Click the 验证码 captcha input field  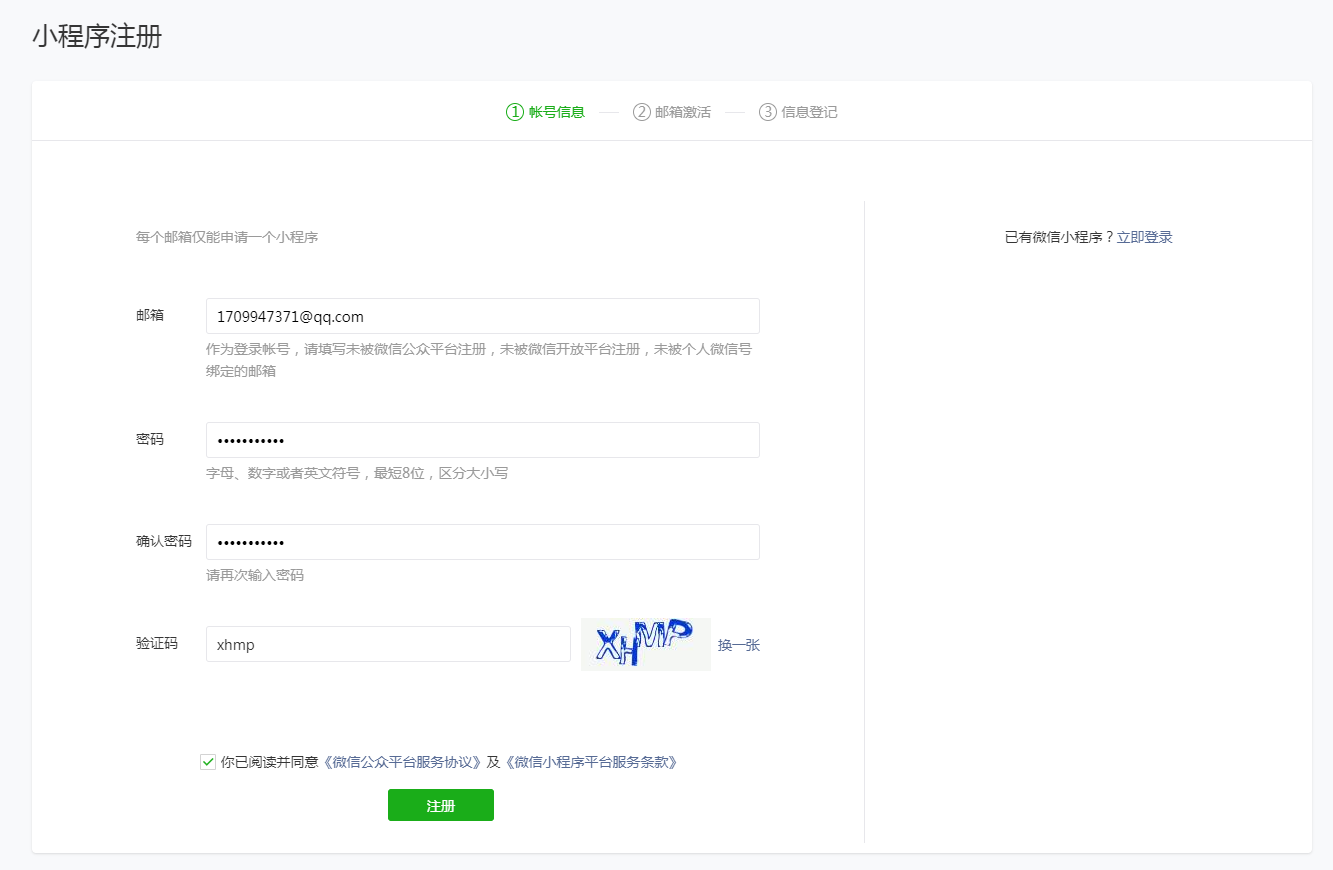(x=388, y=644)
